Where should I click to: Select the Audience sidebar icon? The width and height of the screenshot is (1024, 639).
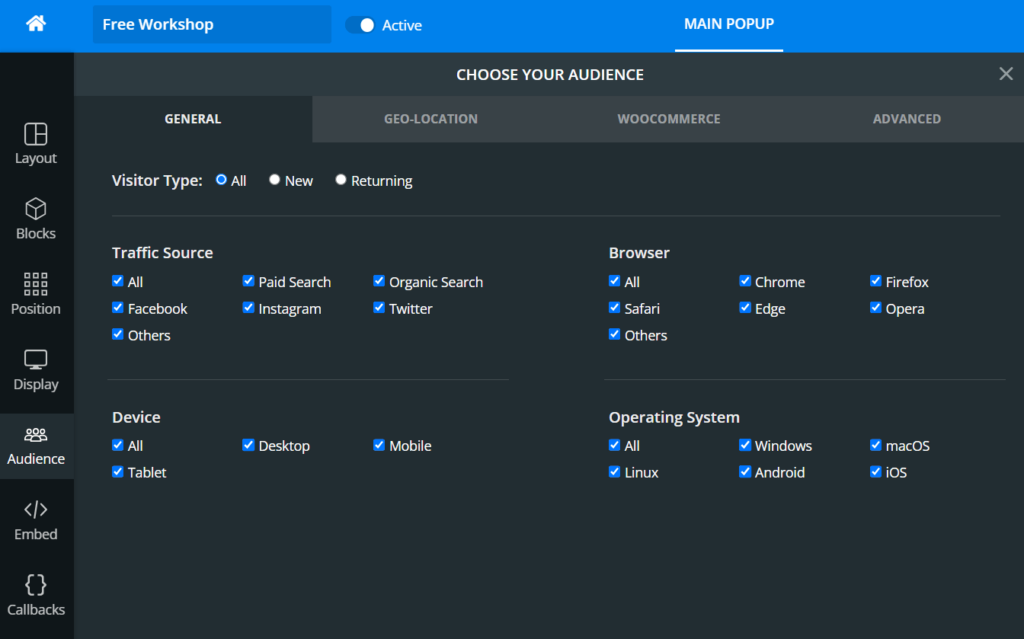[36, 443]
